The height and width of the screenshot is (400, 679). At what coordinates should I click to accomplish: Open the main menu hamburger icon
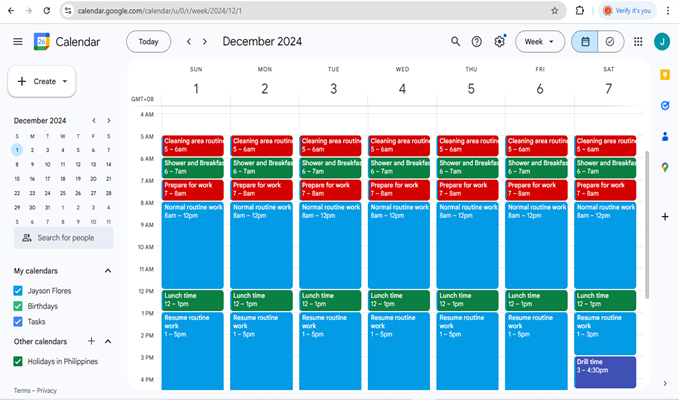pyautogui.click(x=17, y=41)
